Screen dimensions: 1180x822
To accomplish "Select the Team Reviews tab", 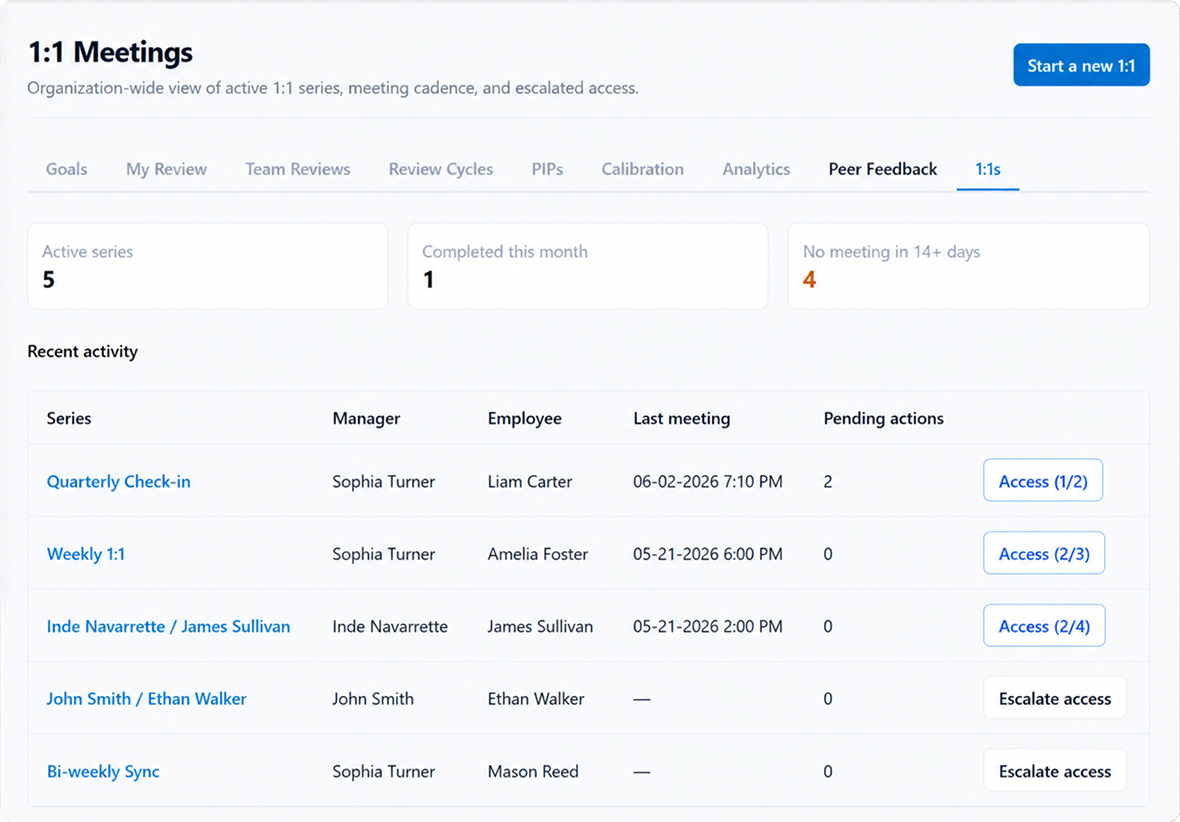I will [298, 169].
